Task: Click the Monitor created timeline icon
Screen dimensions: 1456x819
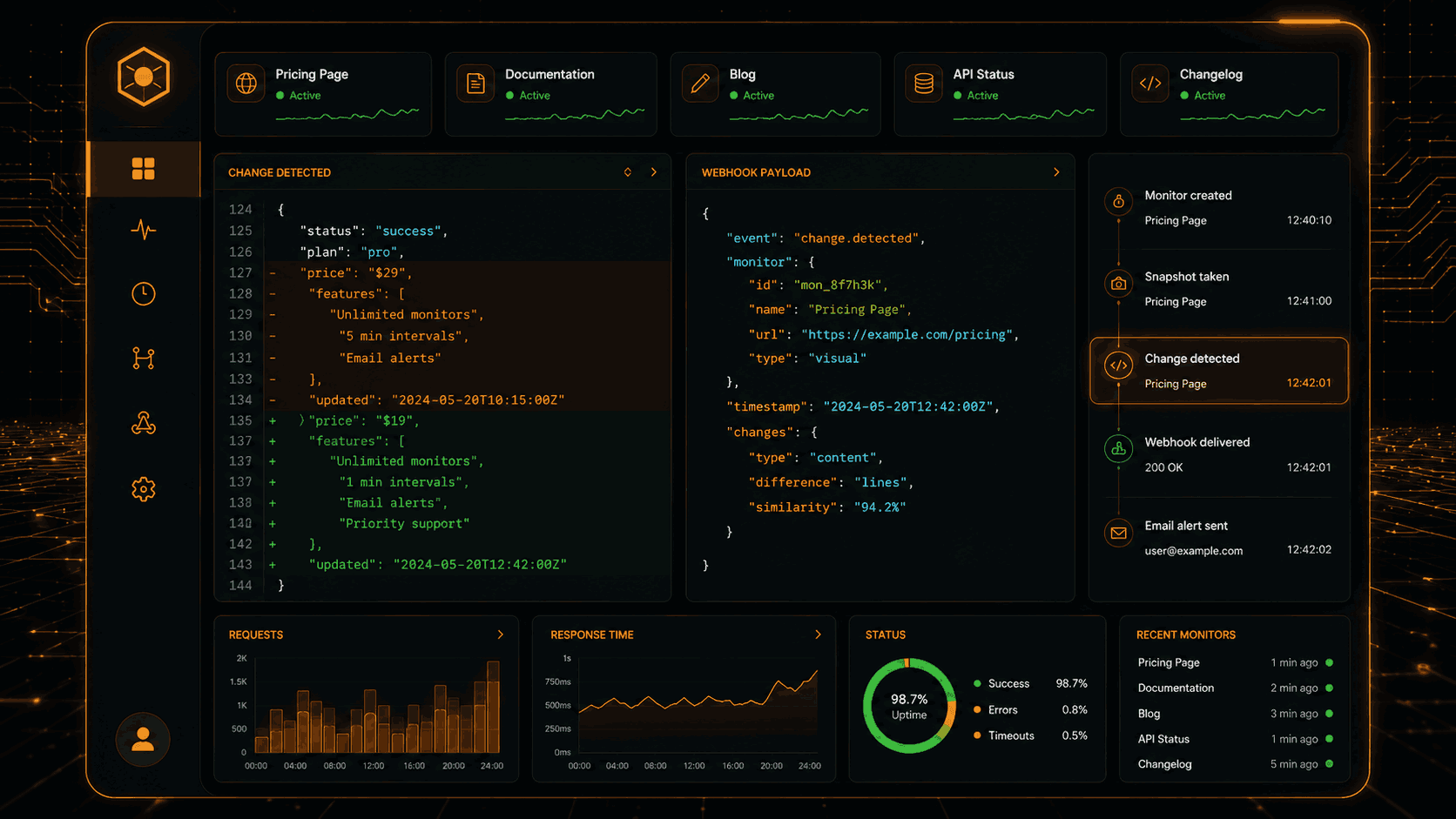Action: tap(1119, 202)
